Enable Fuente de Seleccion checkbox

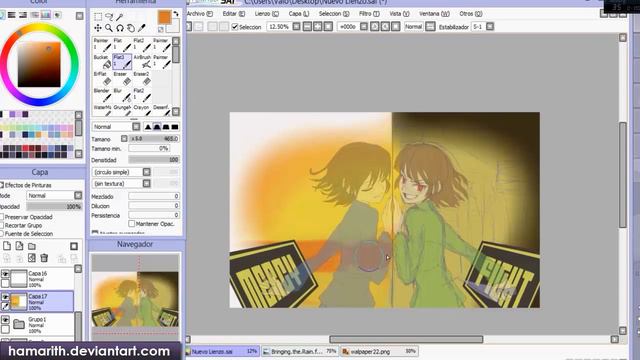[x=2, y=234]
